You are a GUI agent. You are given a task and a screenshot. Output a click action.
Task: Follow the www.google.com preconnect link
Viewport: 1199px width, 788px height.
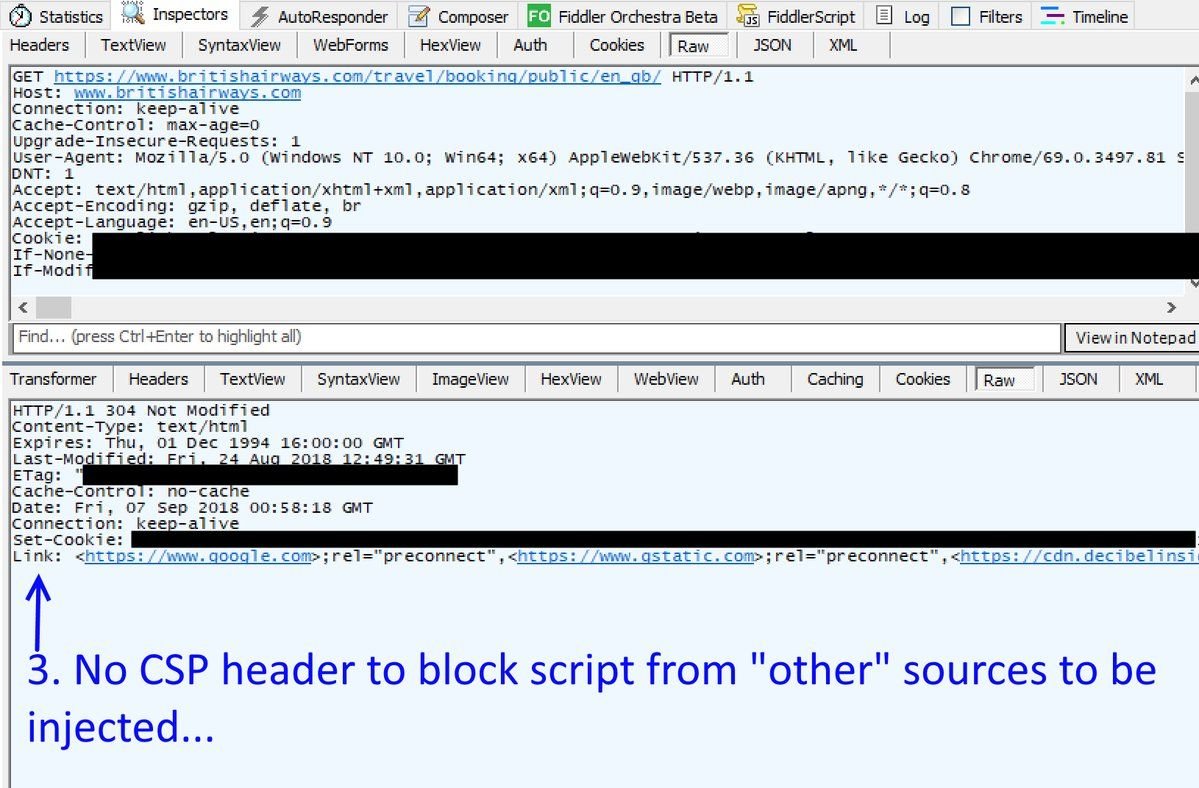pos(198,556)
